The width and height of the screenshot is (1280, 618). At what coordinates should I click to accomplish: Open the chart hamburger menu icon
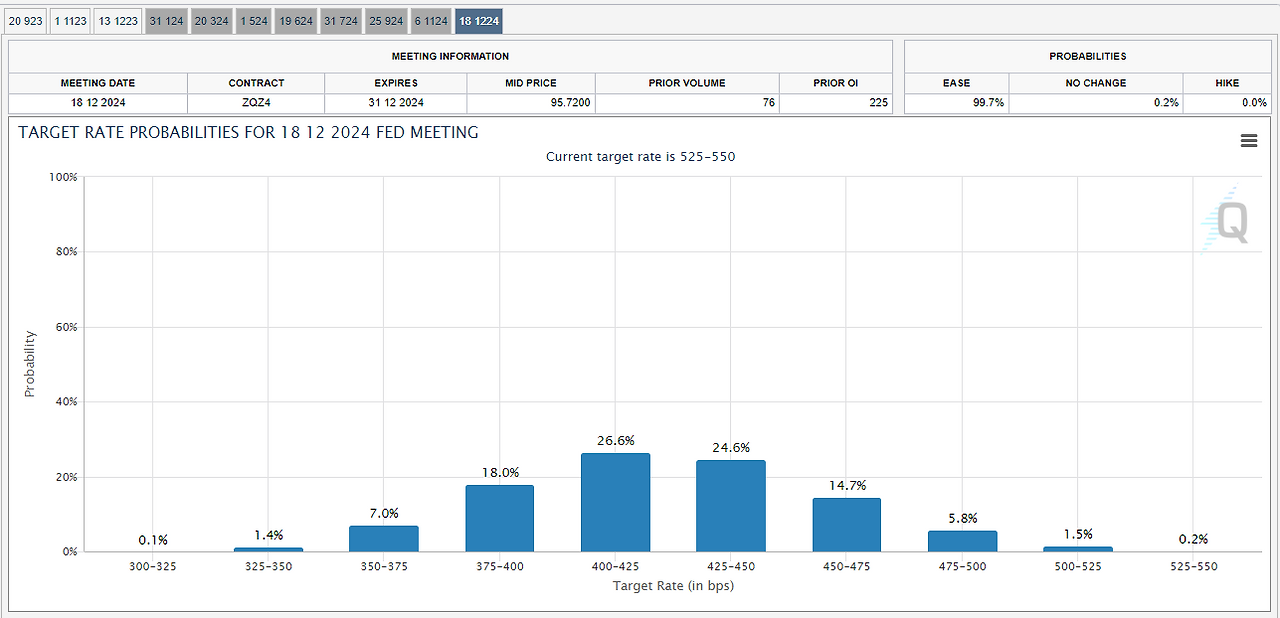pyautogui.click(x=1248, y=141)
